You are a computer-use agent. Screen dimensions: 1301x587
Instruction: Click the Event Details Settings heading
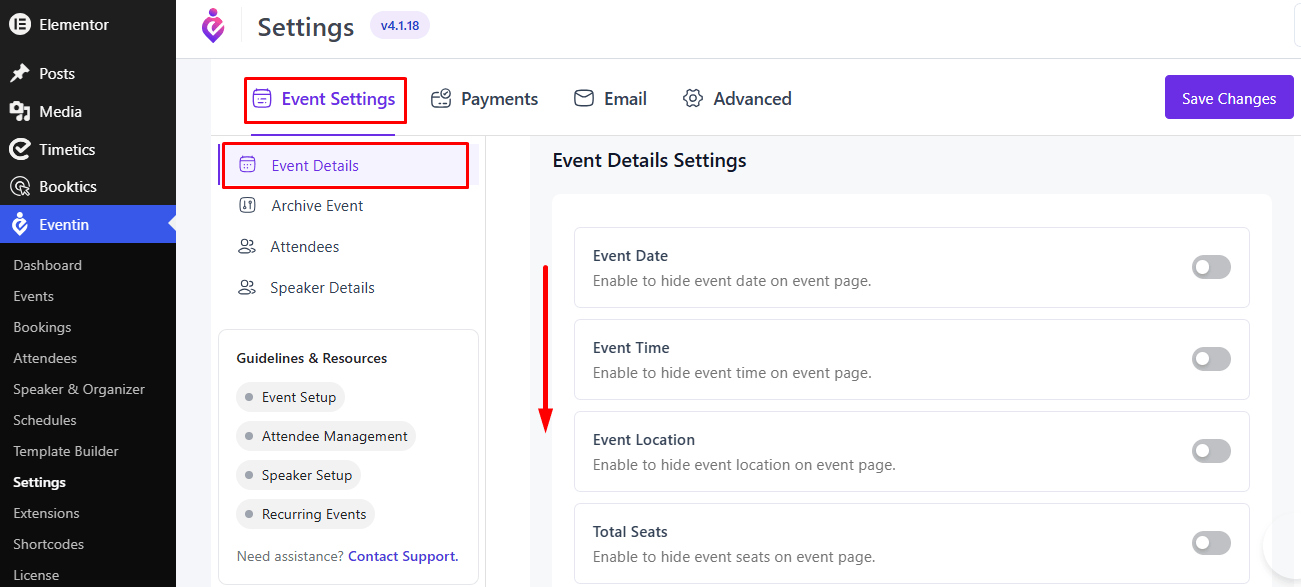pyautogui.click(x=649, y=160)
